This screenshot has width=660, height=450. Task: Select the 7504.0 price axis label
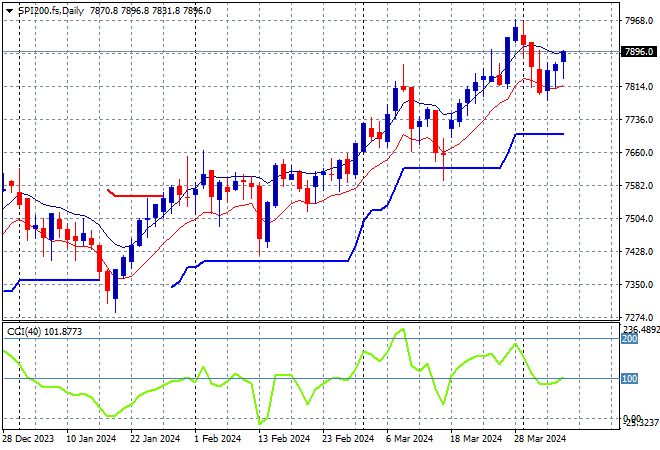[639, 218]
